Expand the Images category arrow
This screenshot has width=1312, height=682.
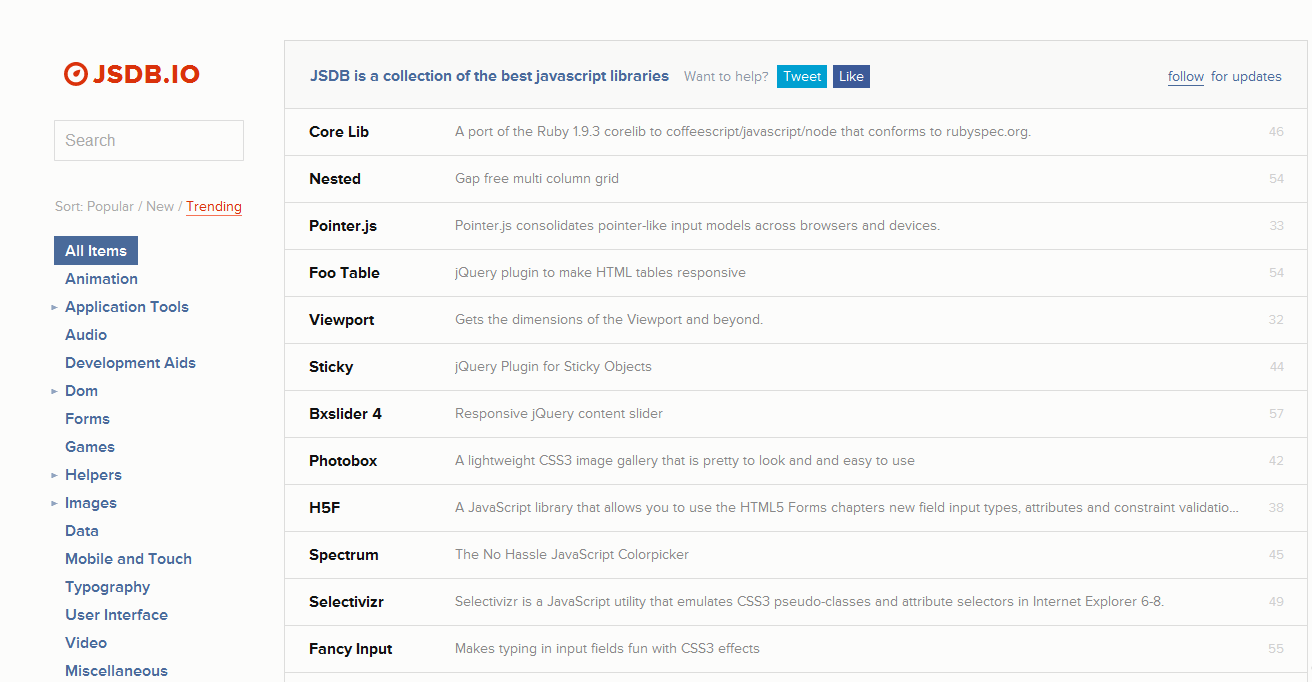tap(55, 503)
